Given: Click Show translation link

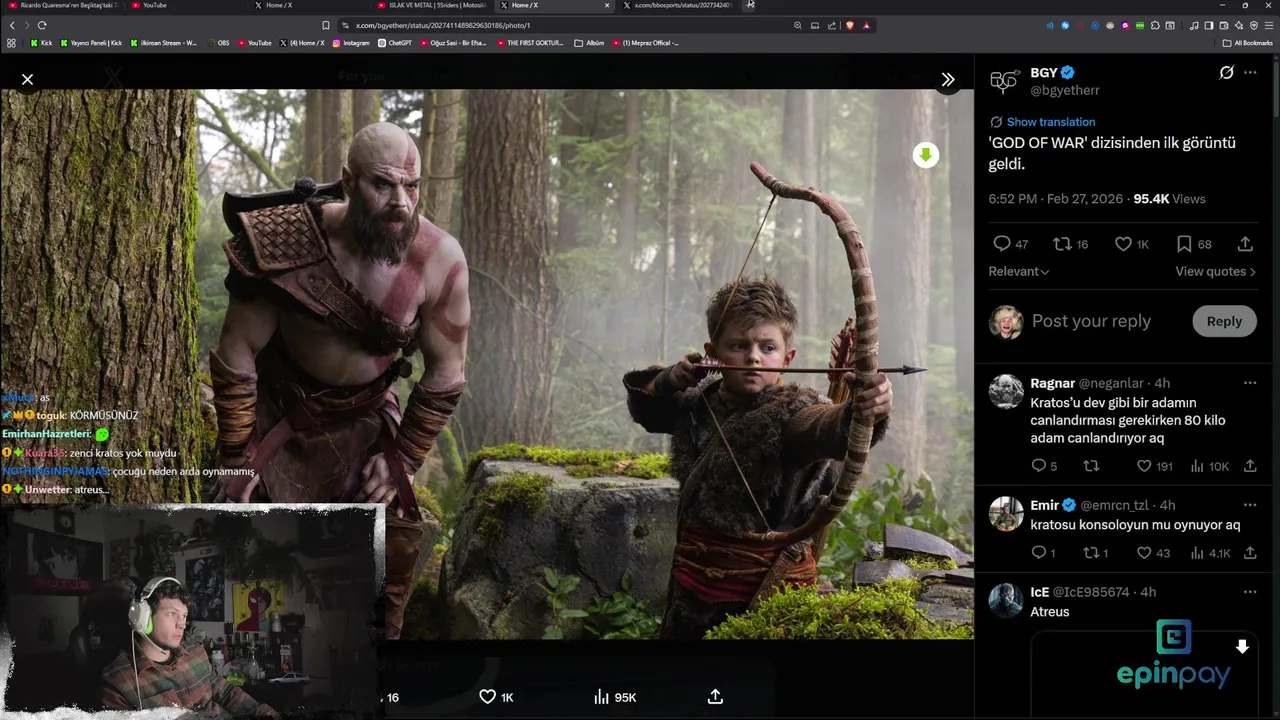Looking at the screenshot, I should [1050, 122].
